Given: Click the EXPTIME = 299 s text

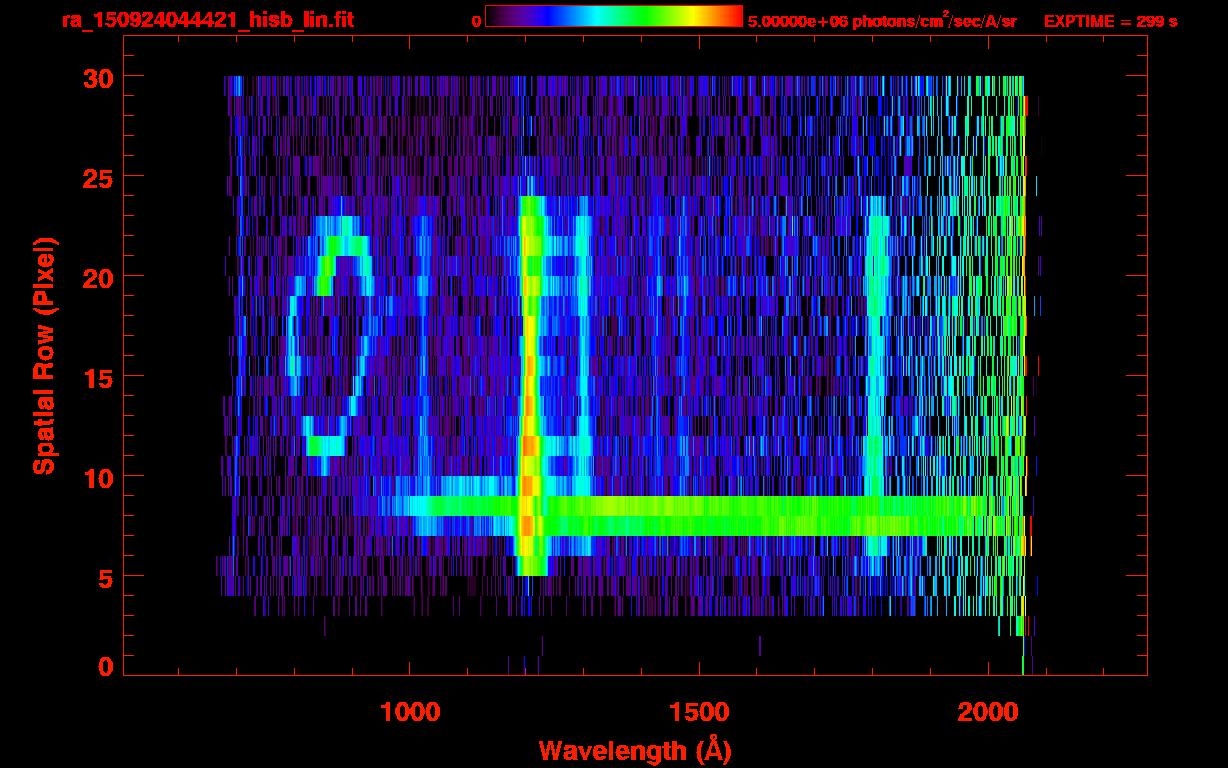Looking at the screenshot, I should pos(1110,21).
